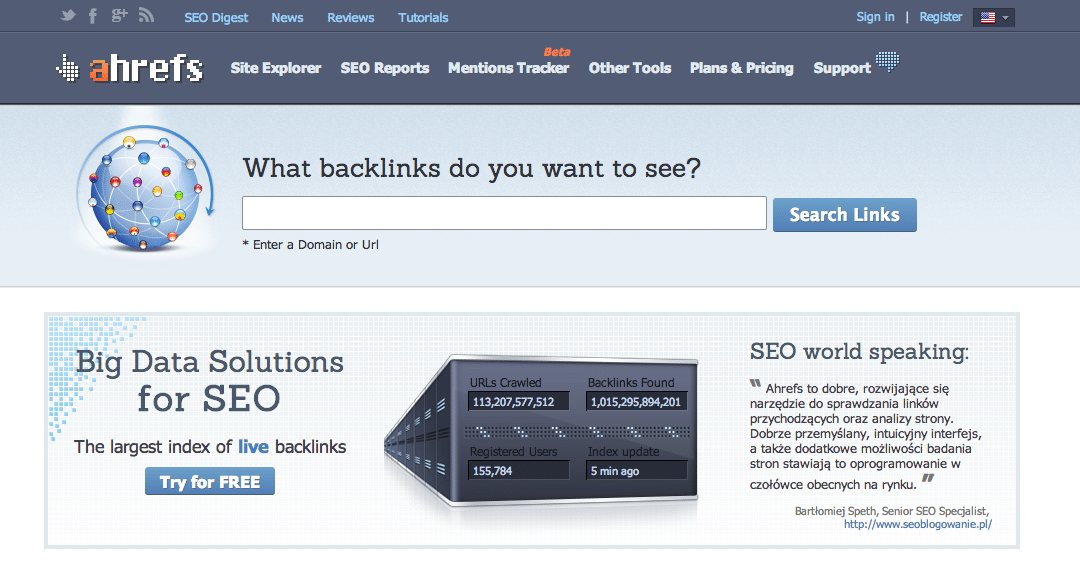
Task: Click the 'Big Data Solutions for SEO' heading
Action: click(x=209, y=380)
